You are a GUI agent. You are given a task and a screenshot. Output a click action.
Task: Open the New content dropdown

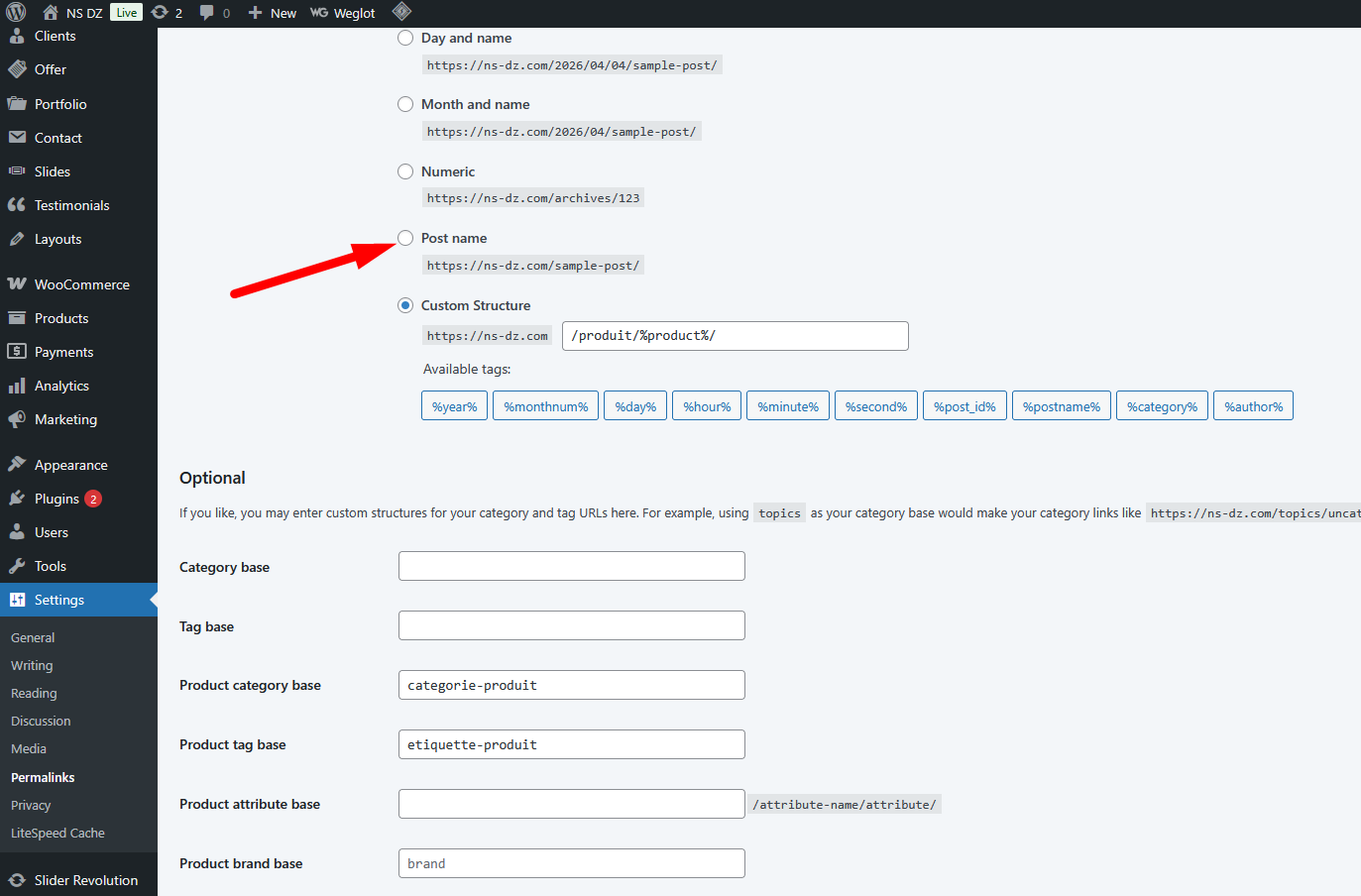click(273, 13)
